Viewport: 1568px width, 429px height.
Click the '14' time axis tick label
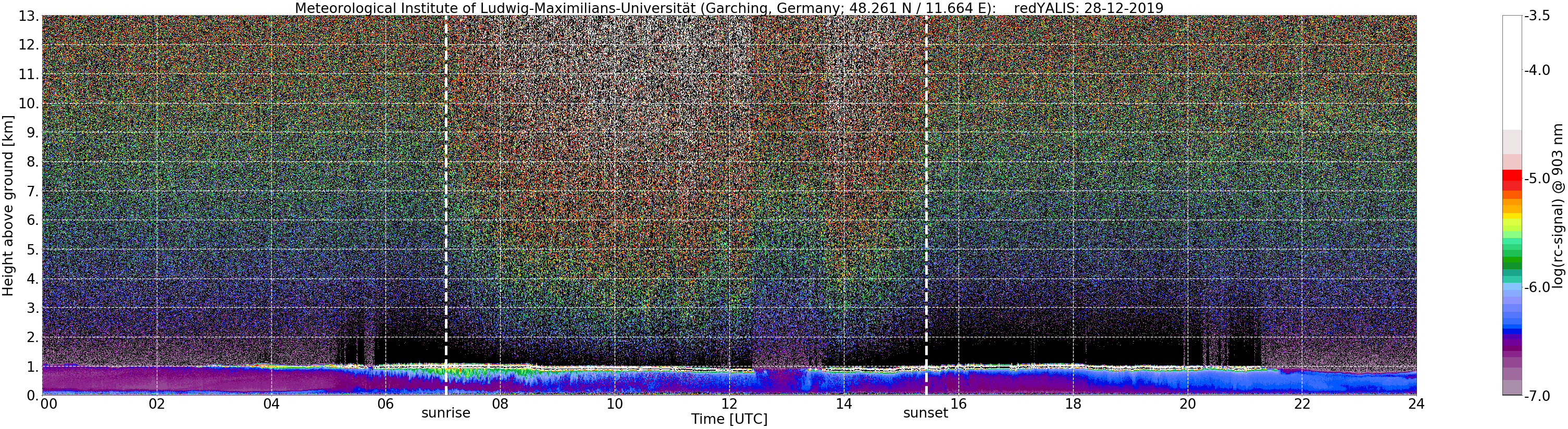point(843,405)
